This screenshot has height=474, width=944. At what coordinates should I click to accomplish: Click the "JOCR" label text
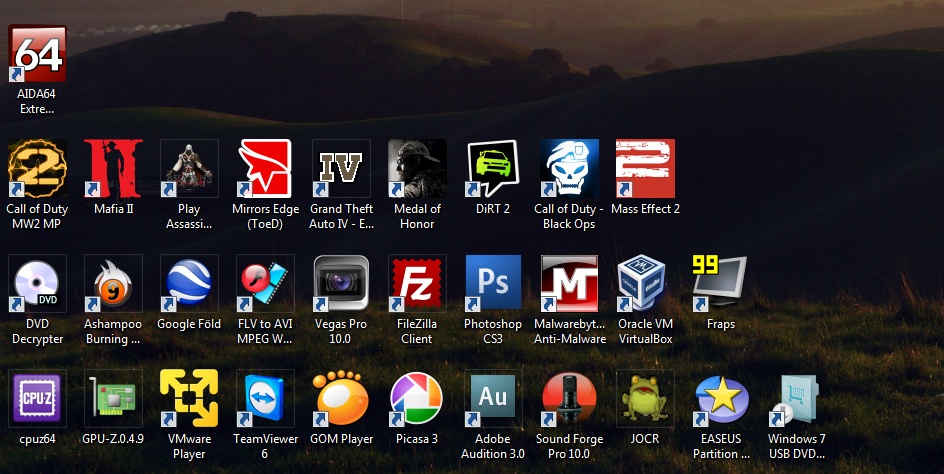point(645,439)
